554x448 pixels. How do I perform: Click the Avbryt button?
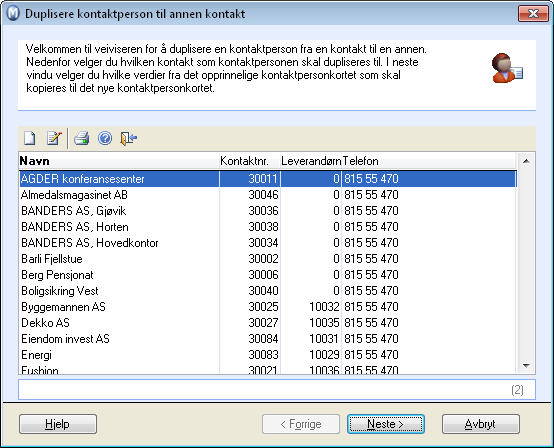481,424
